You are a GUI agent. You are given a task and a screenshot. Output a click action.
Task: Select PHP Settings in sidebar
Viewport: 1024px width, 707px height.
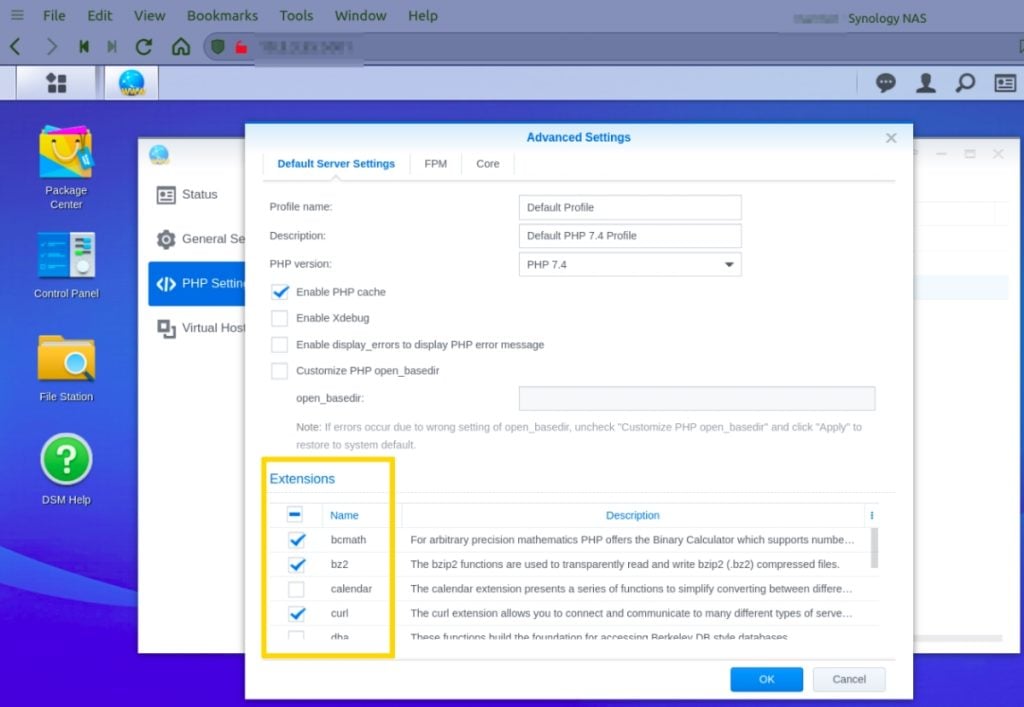point(197,283)
